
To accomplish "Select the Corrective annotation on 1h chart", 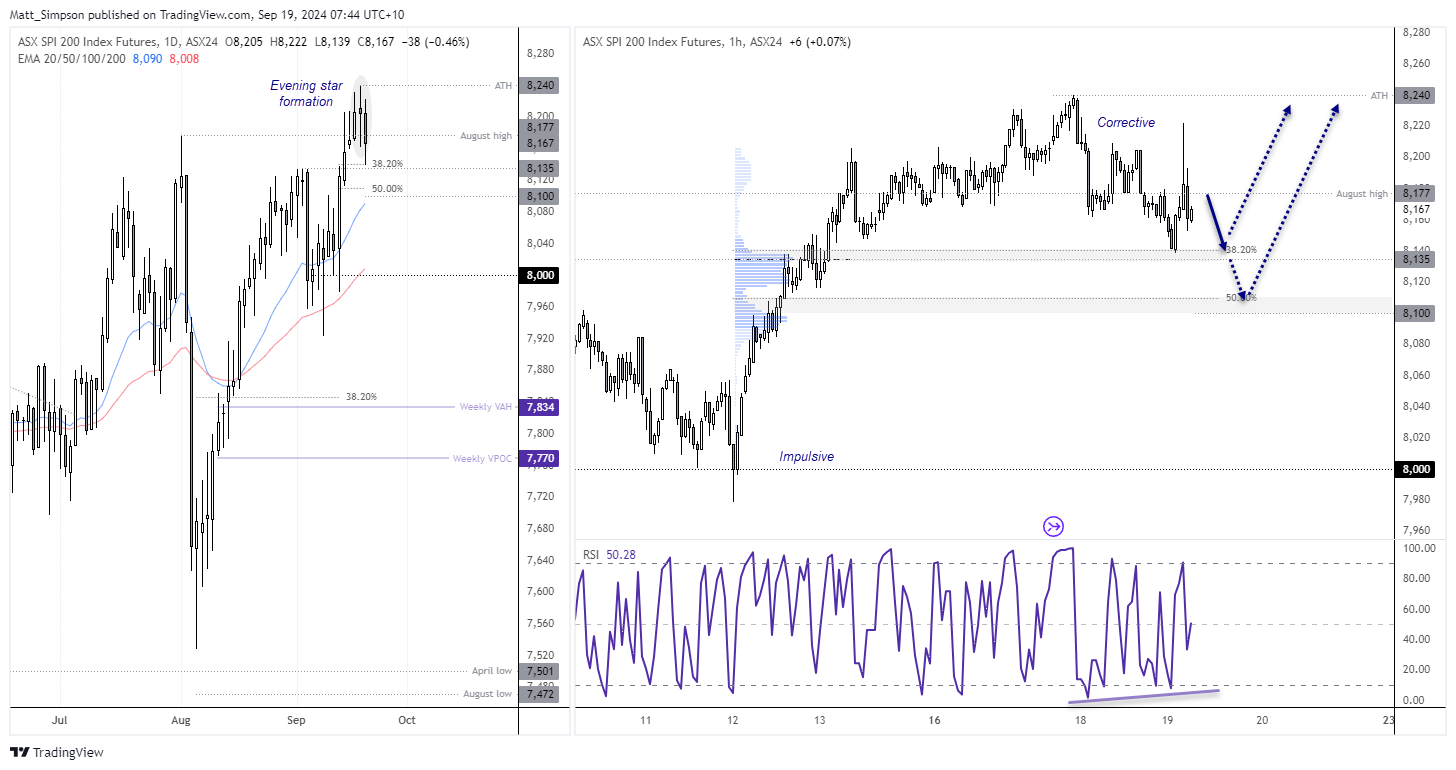I will pos(1126,122).
